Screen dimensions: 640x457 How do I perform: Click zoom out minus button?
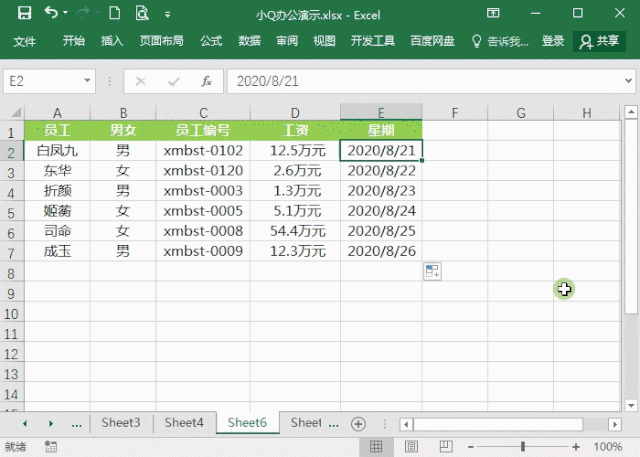click(x=471, y=447)
